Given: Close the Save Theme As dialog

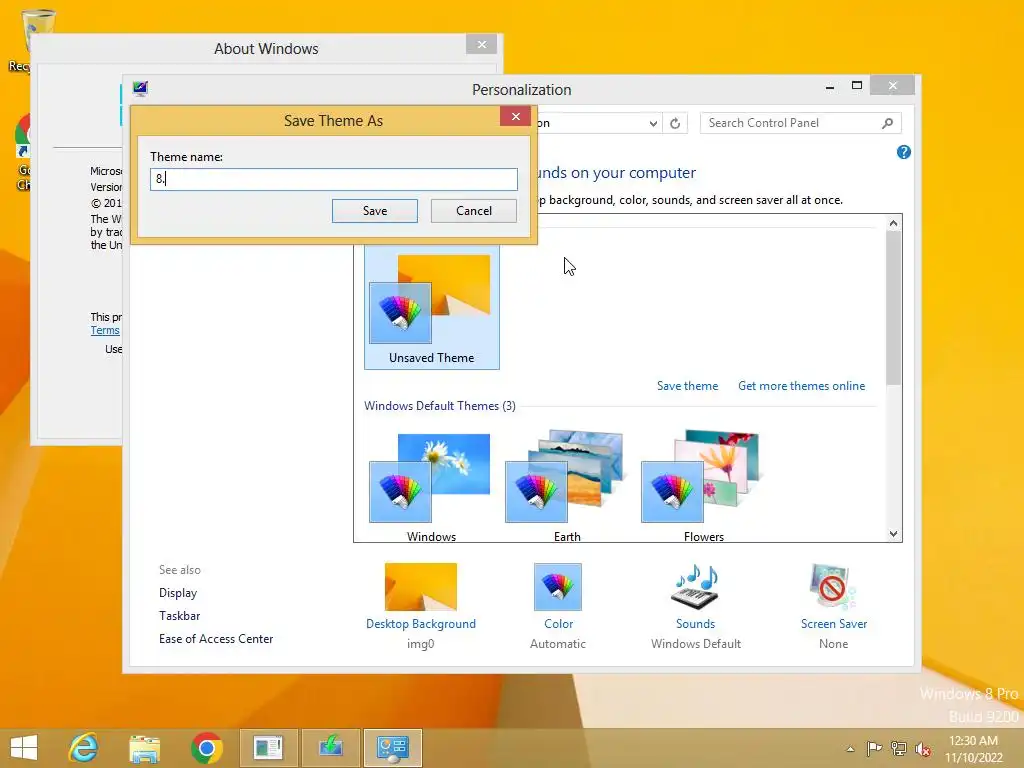Looking at the screenshot, I should tap(515, 116).
